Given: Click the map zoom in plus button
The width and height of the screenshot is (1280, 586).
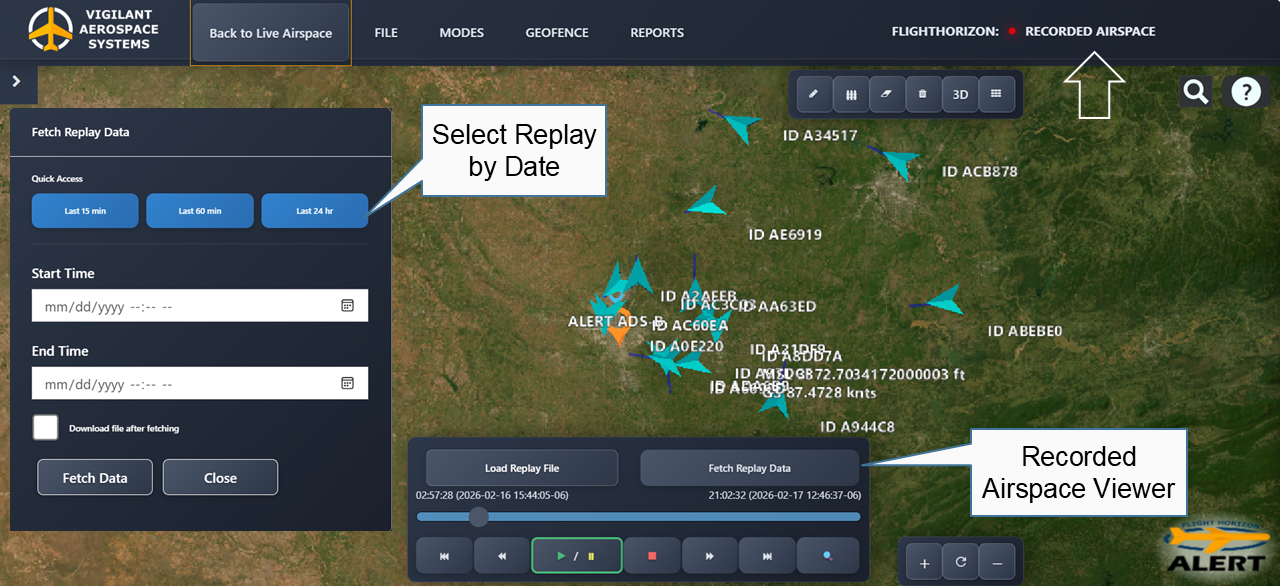Looking at the screenshot, I should pos(924,563).
